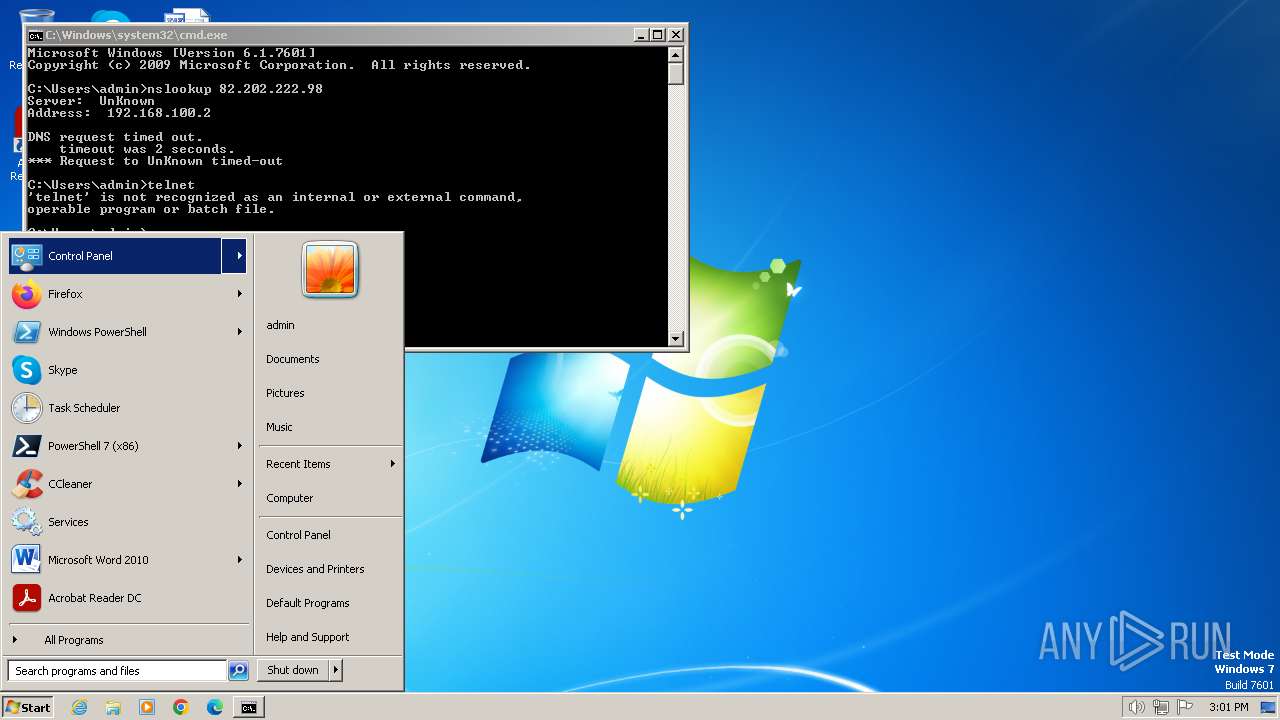
Task: Open Action Center flag icon
Action: point(1185,707)
